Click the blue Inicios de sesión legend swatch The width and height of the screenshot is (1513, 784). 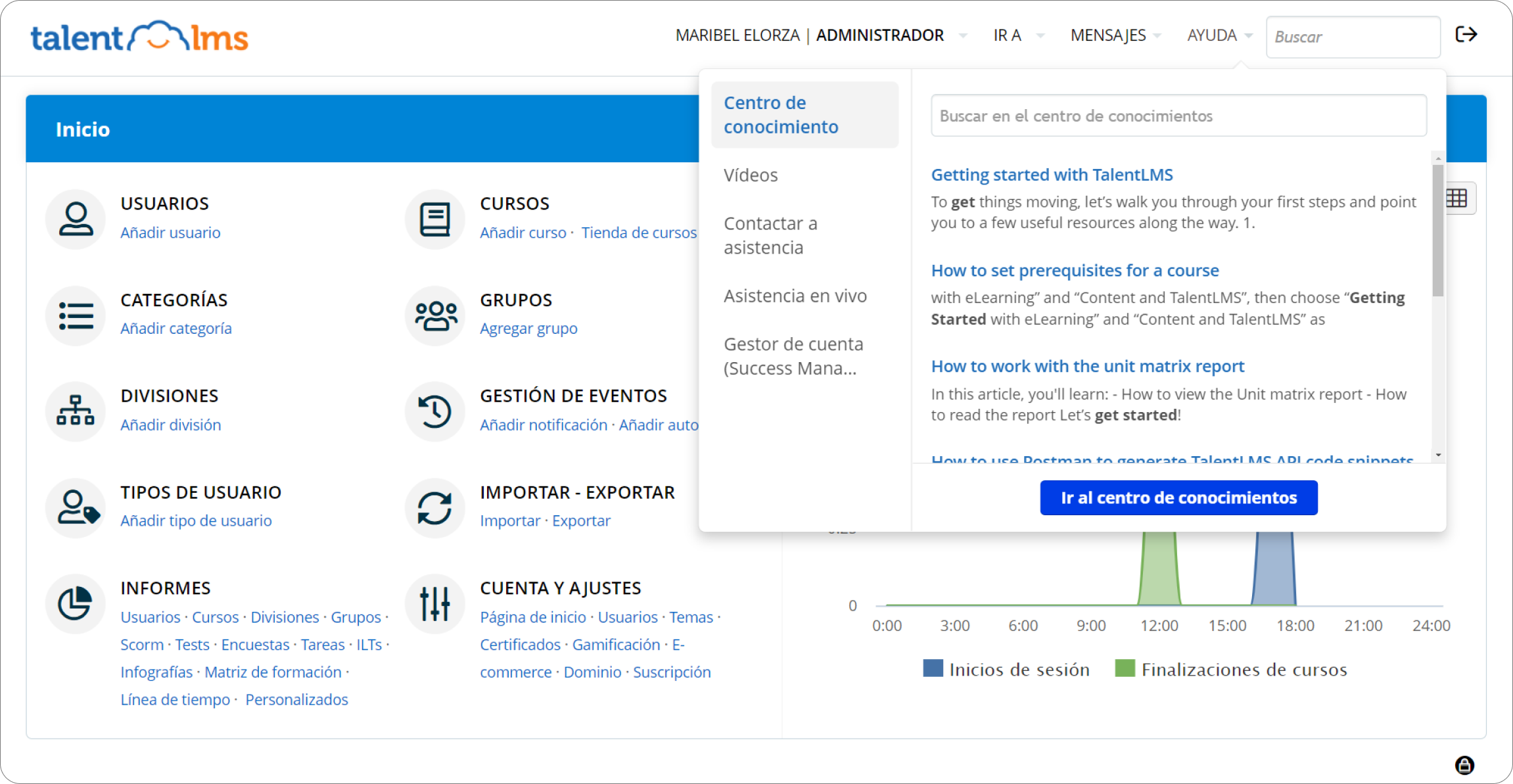[x=933, y=668]
